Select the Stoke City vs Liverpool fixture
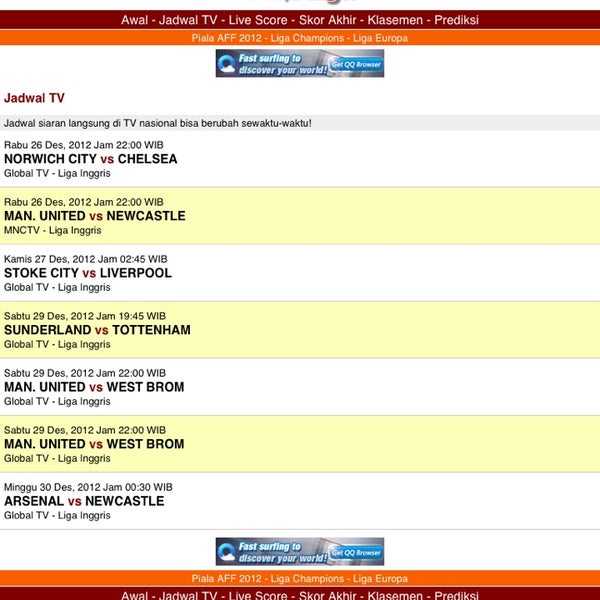The height and width of the screenshot is (600, 600). pyautogui.click(x=88, y=273)
